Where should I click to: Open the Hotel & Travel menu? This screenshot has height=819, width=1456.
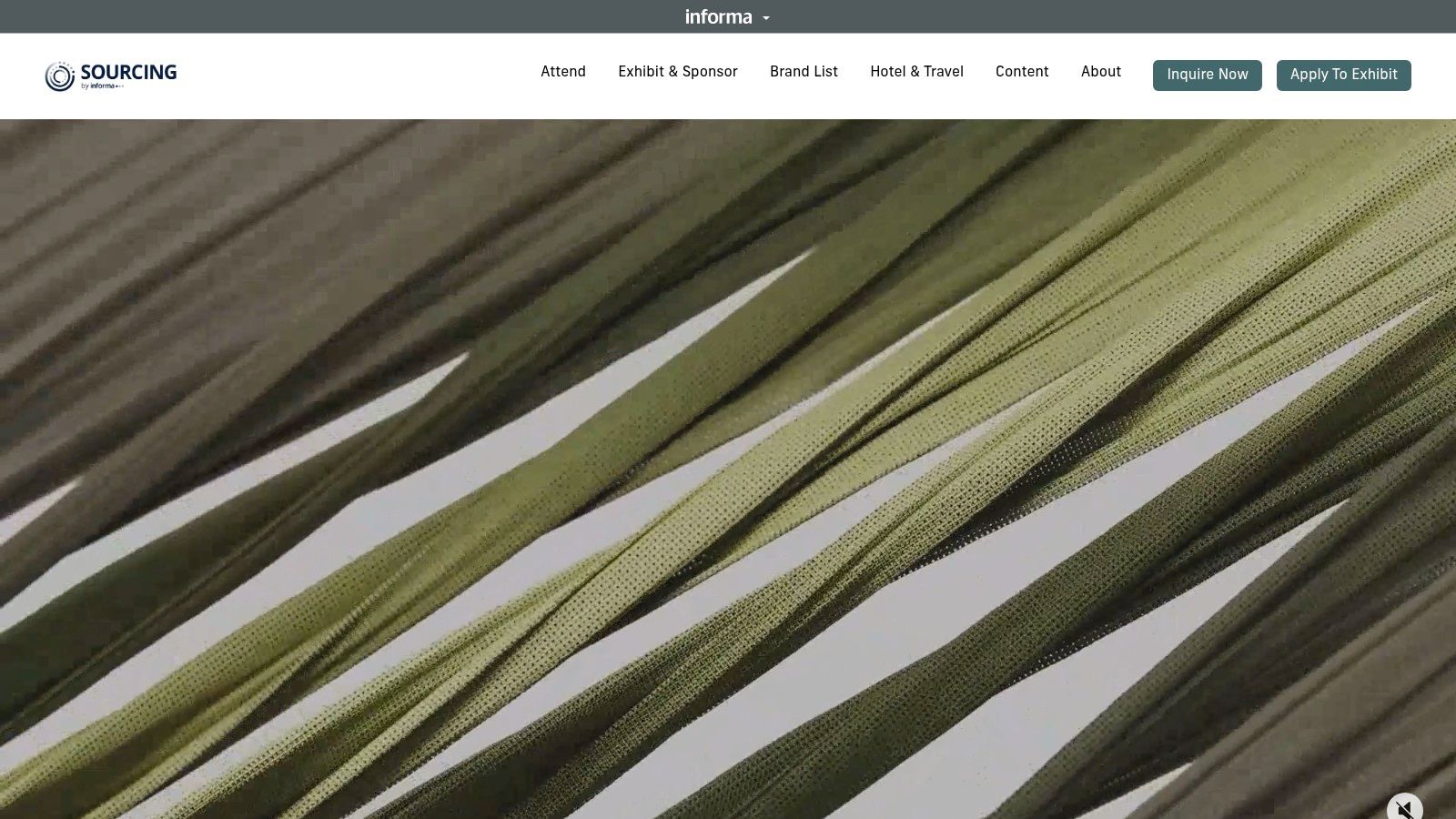pyautogui.click(x=916, y=72)
